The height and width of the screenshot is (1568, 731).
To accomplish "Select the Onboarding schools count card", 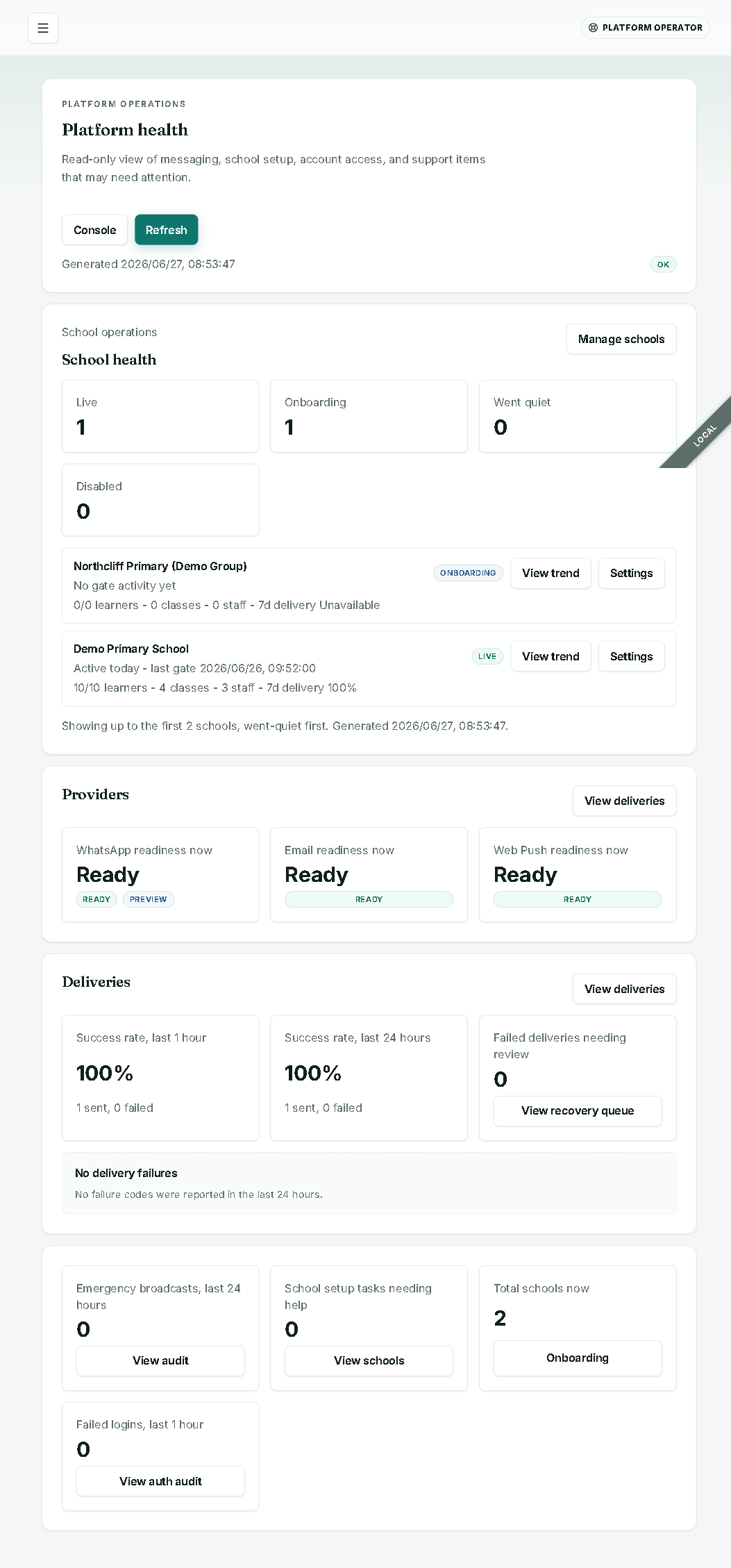I will click(369, 416).
